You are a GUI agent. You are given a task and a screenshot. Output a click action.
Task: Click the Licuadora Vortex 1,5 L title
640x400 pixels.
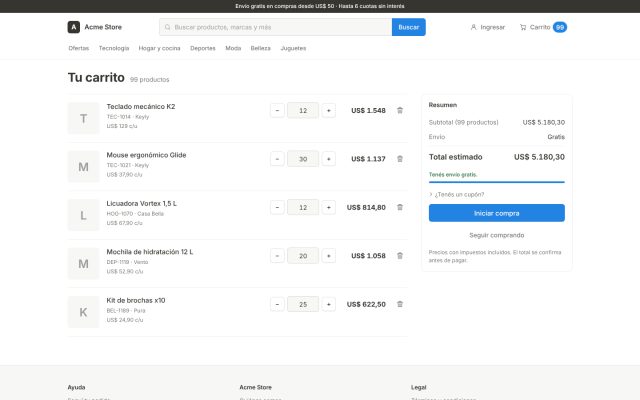142,203
